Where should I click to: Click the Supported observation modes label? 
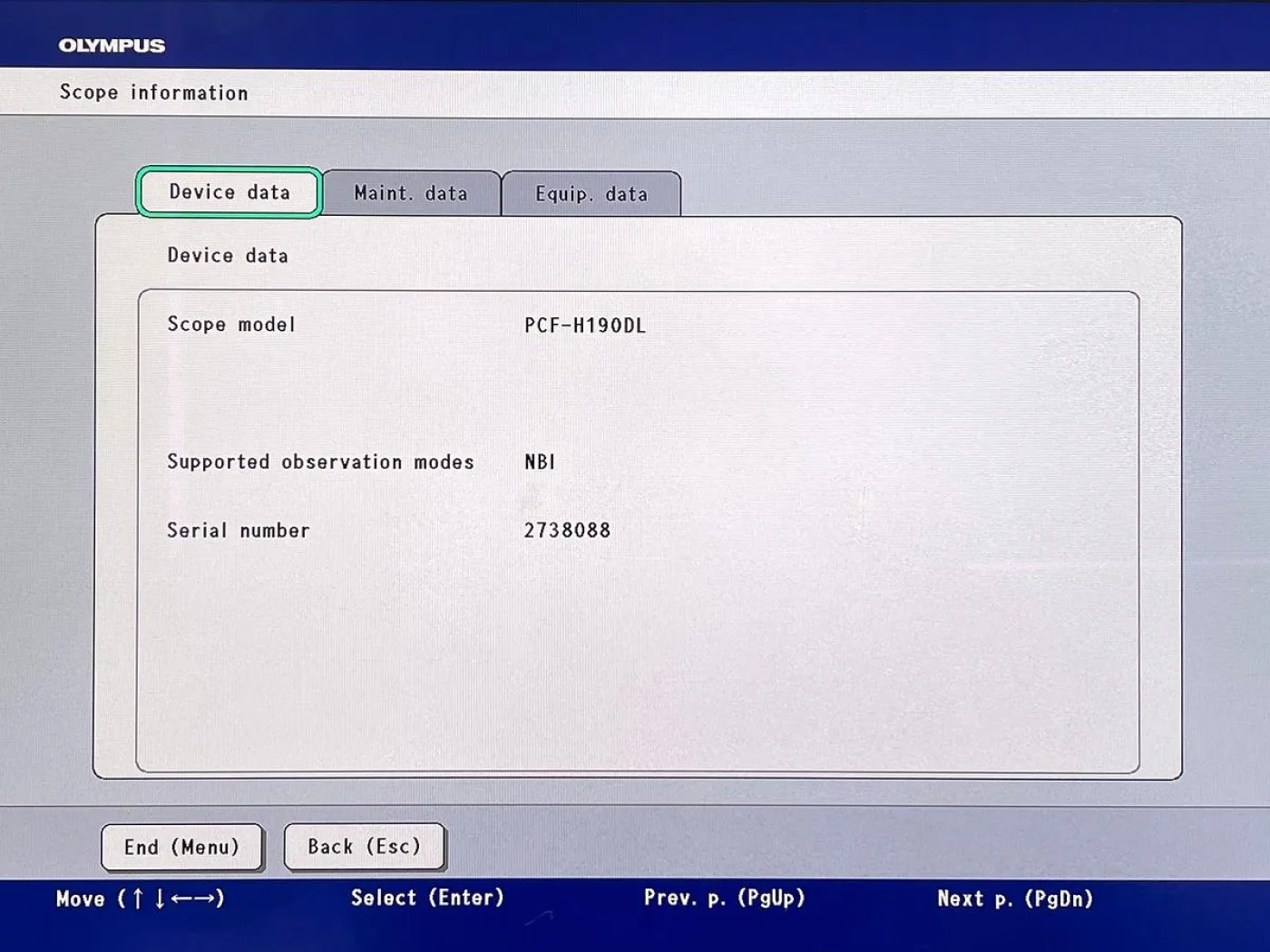[320, 462]
